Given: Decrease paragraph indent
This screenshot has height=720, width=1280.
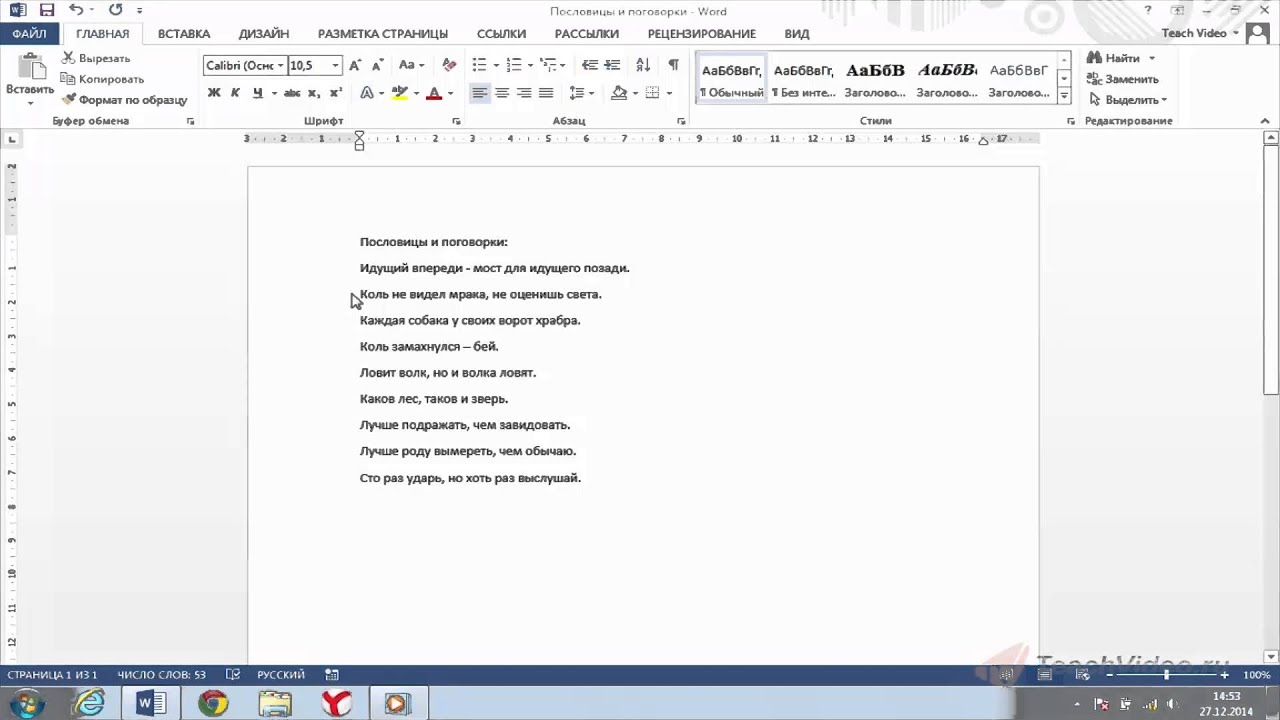Looking at the screenshot, I should coord(590,65).
